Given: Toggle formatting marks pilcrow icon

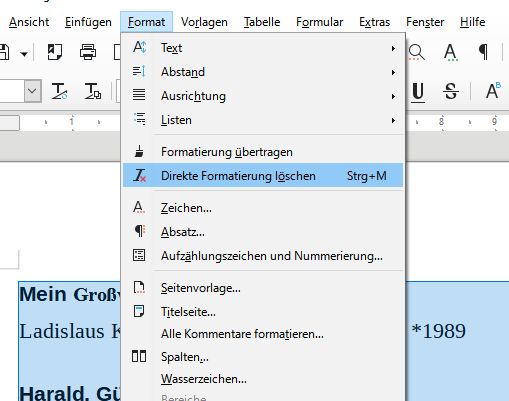Looking at the screenshot, I should [x=483, y=52].
